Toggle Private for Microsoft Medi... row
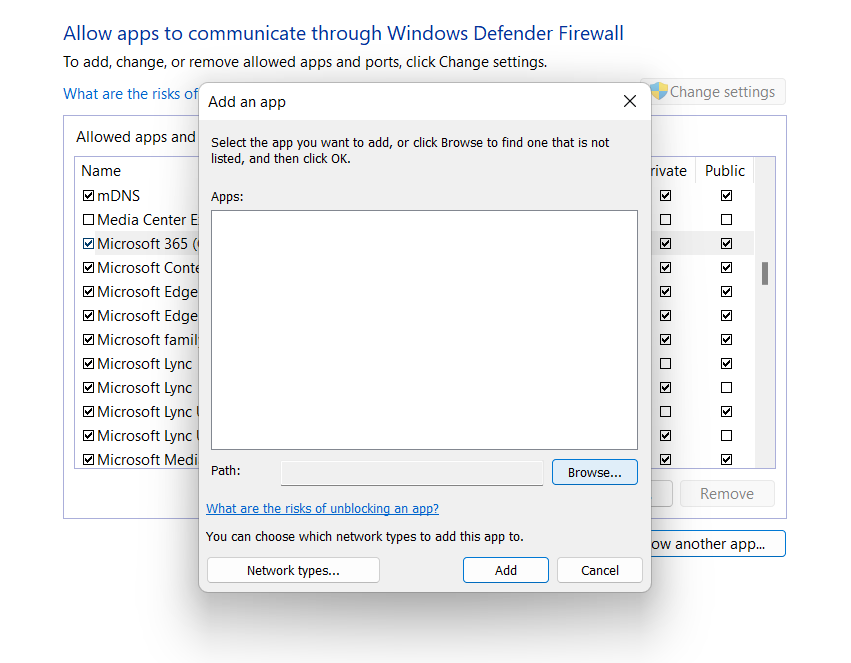Image resolution: width=851 pixels, height=663 pixels. (665, 460)
